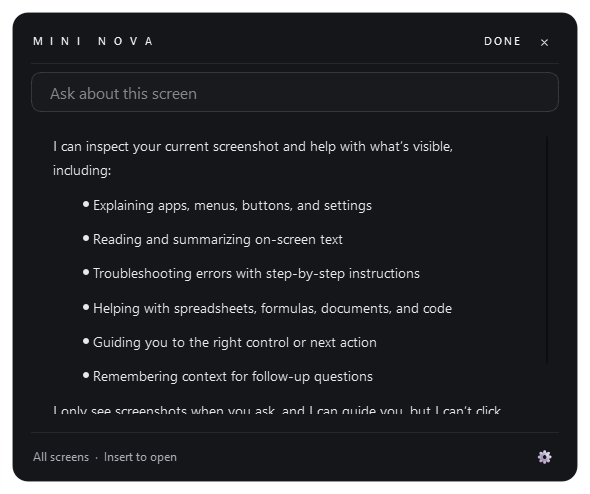
Task: Click 'Reading and summarizing on-screen text' line
Action: pos(217,239)
